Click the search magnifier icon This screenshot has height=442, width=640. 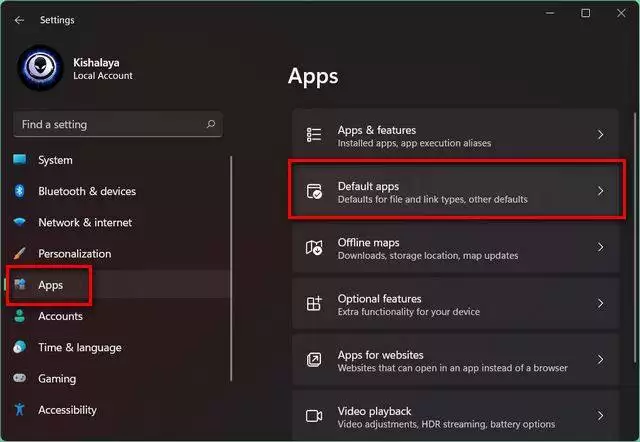[x=210, y=125]
